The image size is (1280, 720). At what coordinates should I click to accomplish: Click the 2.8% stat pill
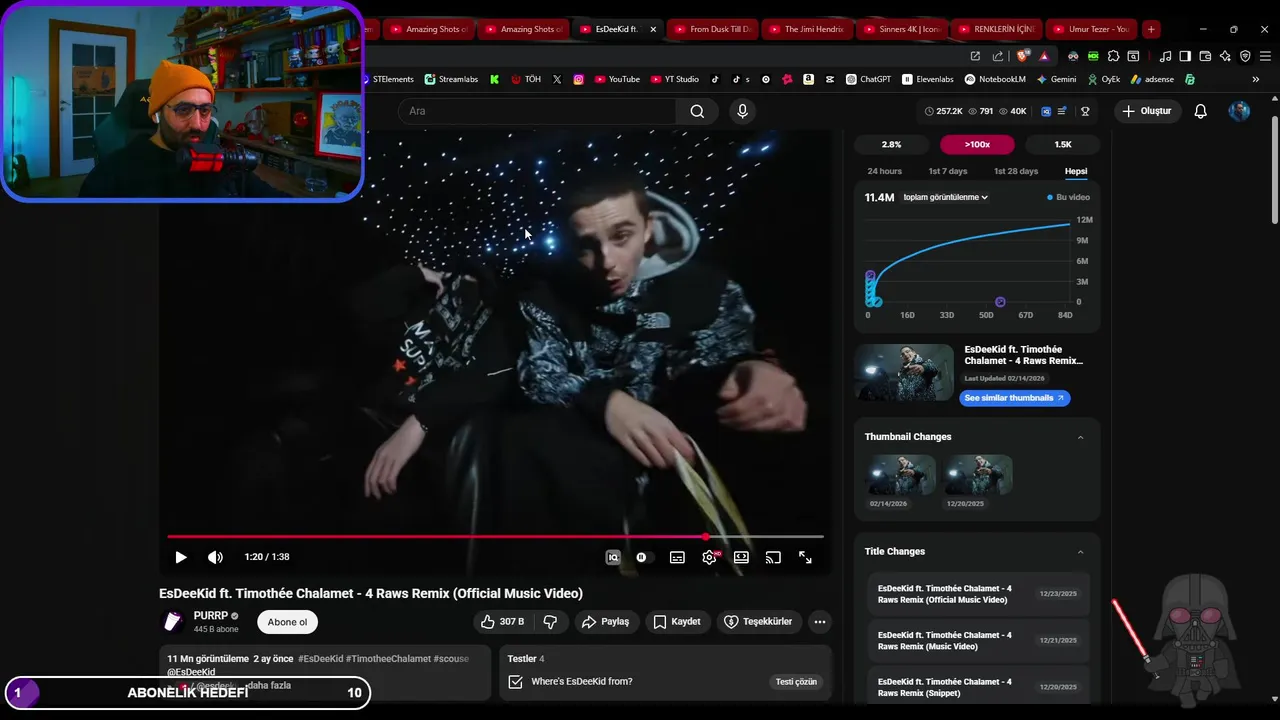pos(891,145)
